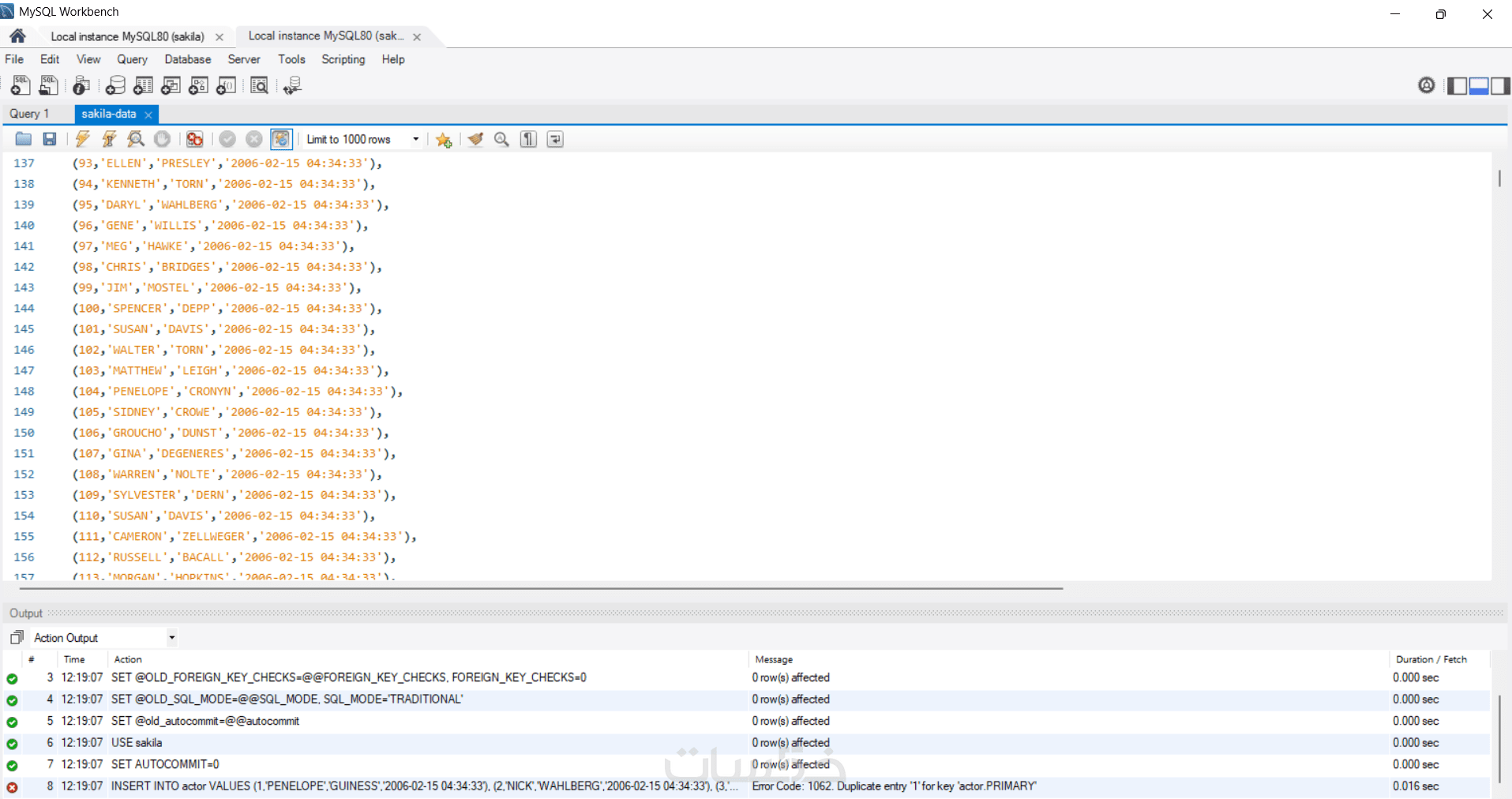Close the truncated Local instance MySQL80 (sak... tab
This screenshot has width=1512, height=799.
click(x=417, y=37)
